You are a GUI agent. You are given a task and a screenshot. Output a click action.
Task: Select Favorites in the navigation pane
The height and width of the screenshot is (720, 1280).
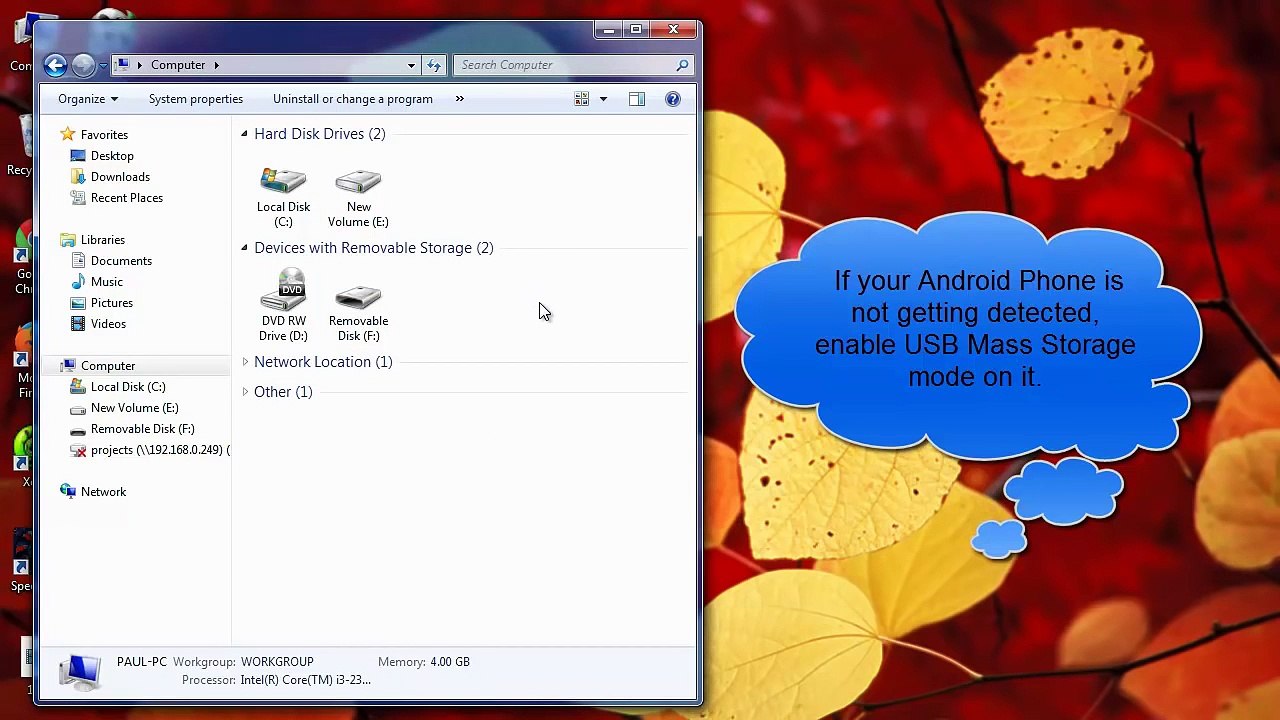[x=104, y=135]
